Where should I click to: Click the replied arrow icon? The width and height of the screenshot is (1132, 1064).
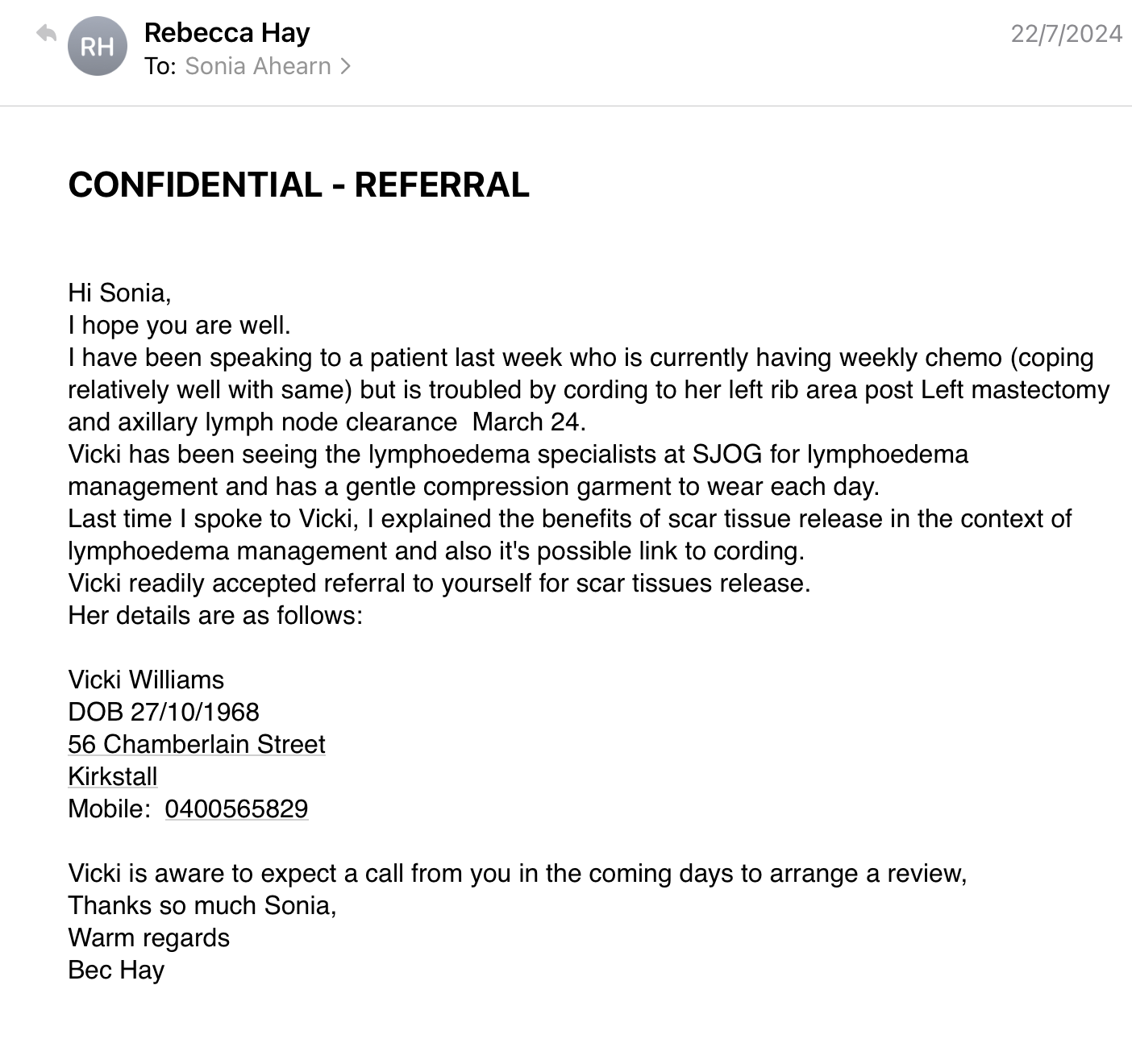pyautogui.click(x=47, y=34)
